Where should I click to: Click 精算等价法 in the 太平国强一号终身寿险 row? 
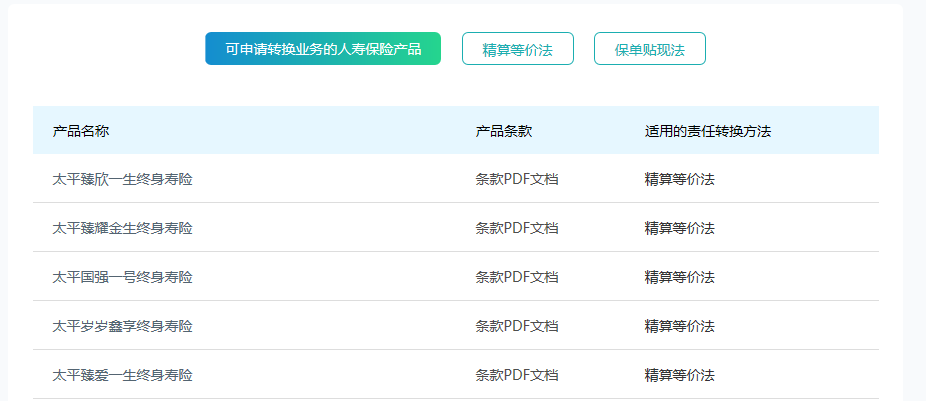click(x=679, y=277)
